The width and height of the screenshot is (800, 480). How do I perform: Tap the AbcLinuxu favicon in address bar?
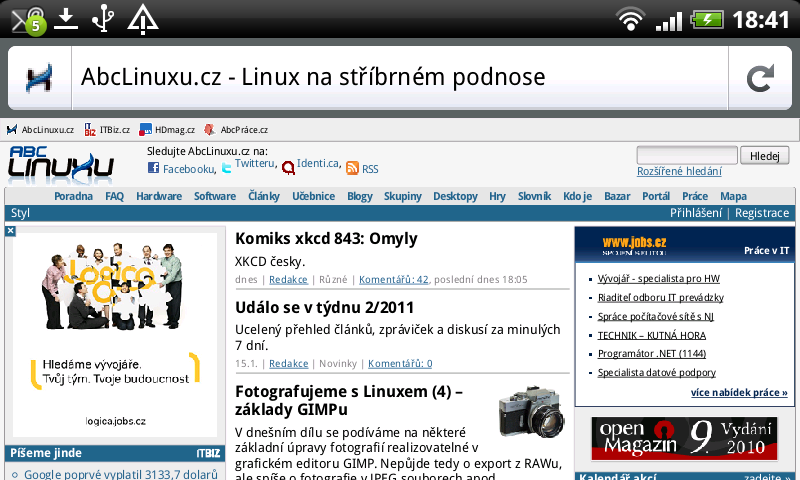tap(40, 78)
